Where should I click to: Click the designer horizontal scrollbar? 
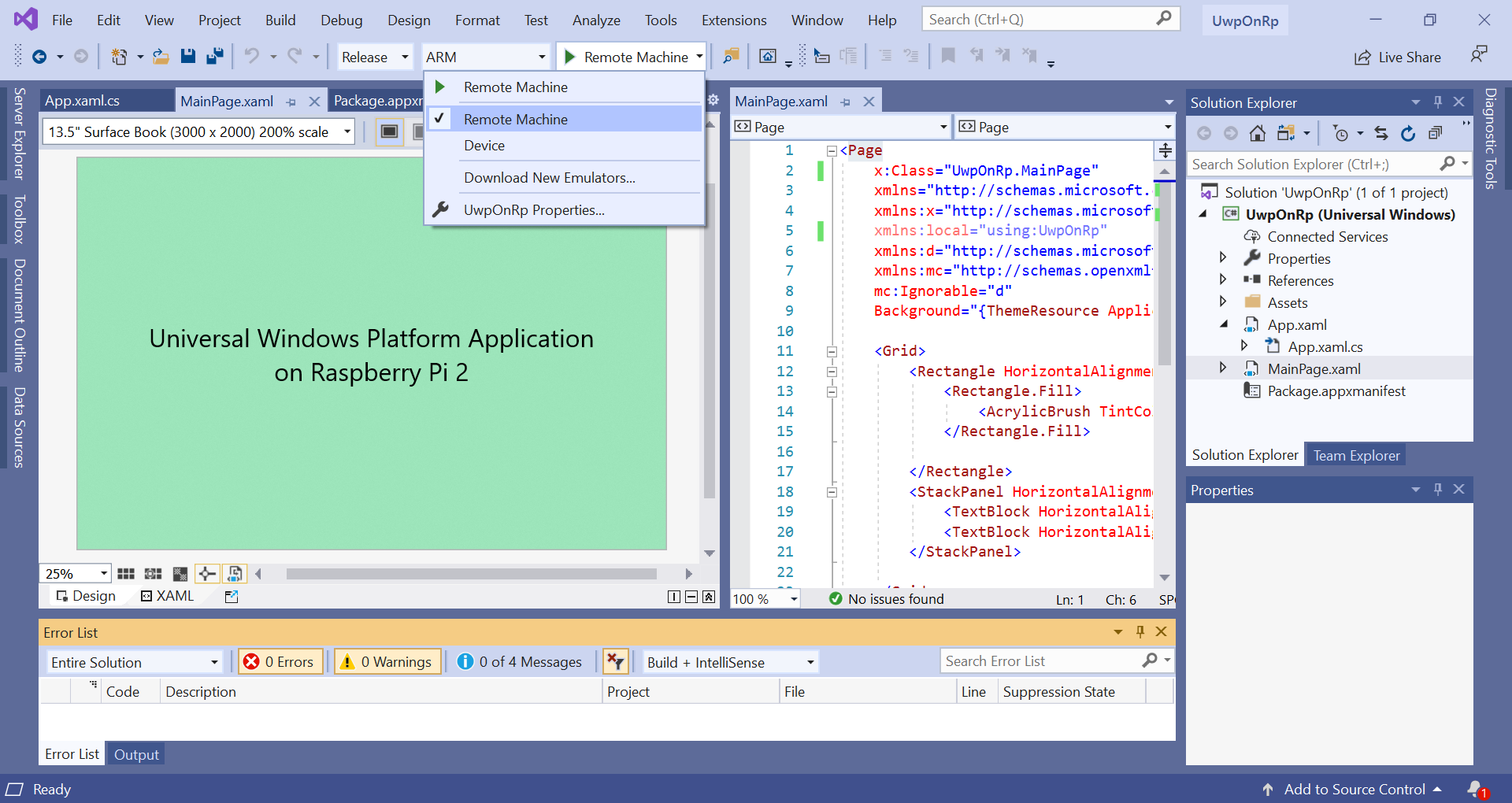pyautogui.click(x=471, y=574)
